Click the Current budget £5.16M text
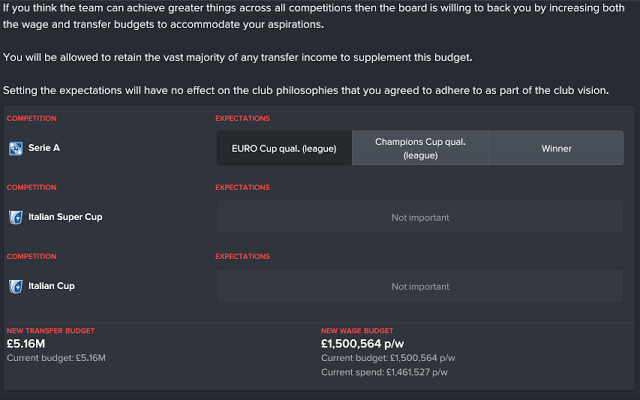The image size is (640, 400). (x=56, y=358)
